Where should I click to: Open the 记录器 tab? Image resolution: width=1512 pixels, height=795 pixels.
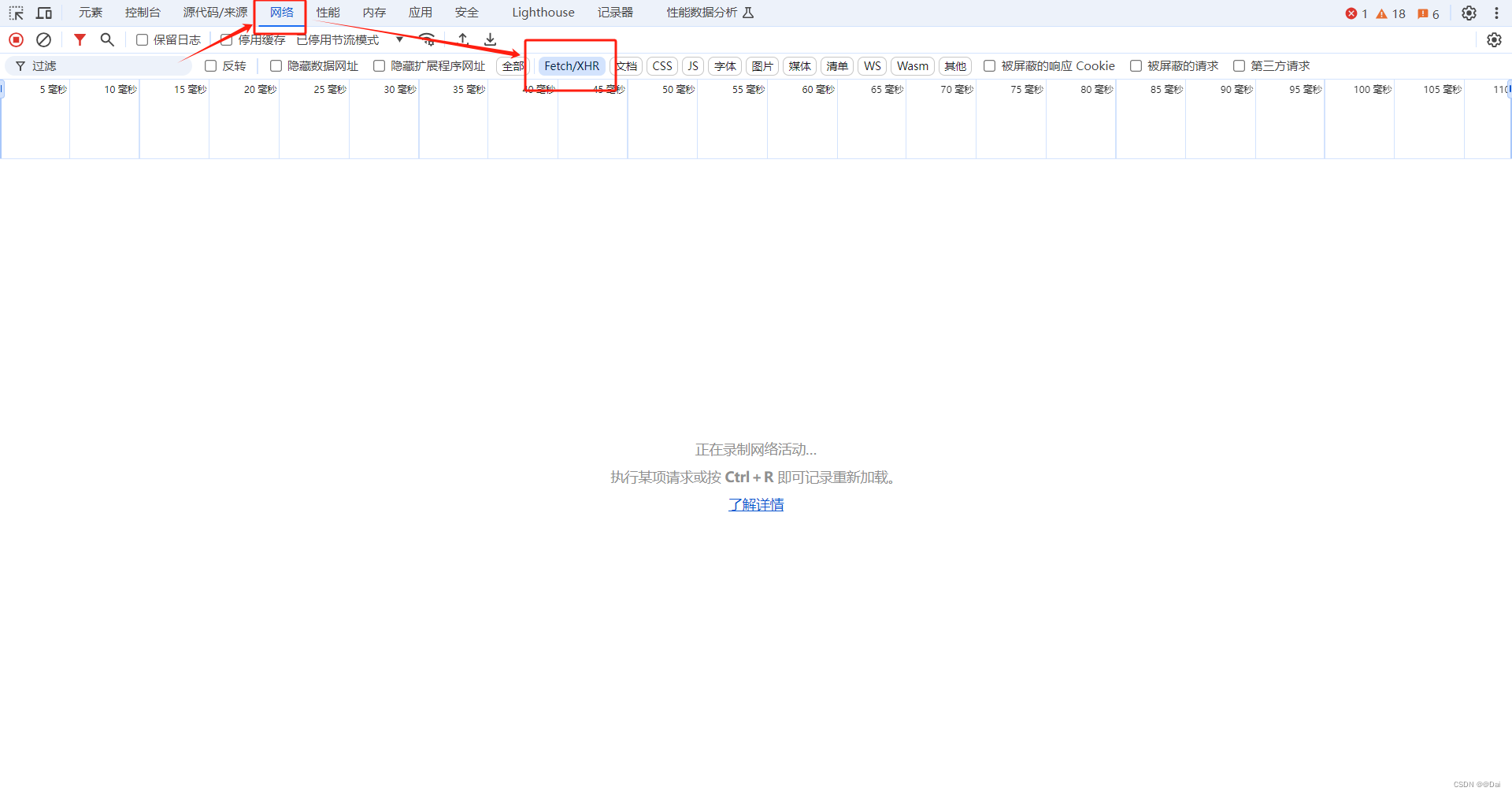pyautogui.click(x=616, y=13)
